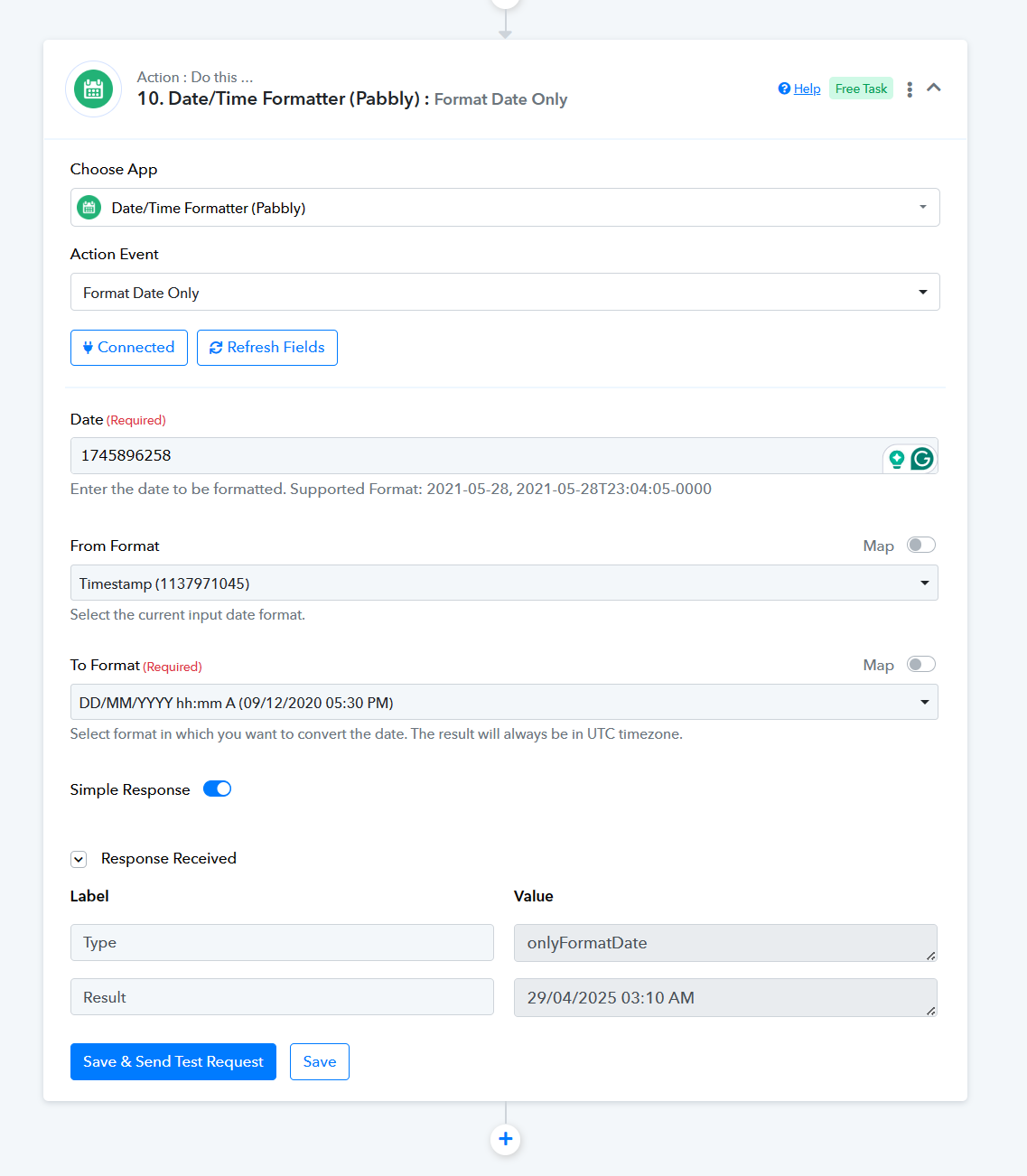Image resolution: width=1027 pixels, height=1176 pixels.
Task: Click the 29/04/2025 03:10 AM result value
Action: point(725,998)
